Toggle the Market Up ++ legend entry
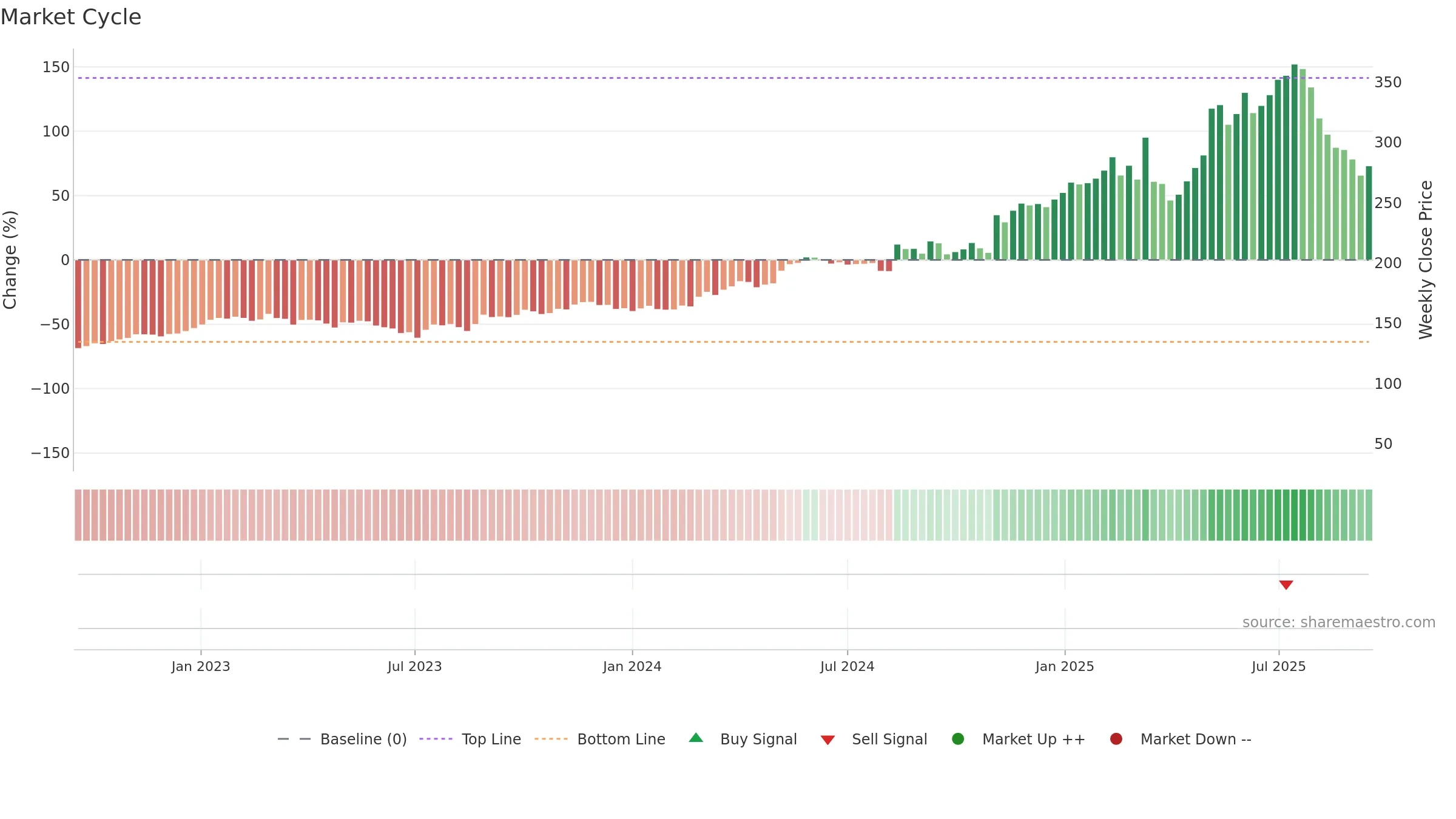The height and width of the screenshot is (819, 1456). coord(1019,739)
